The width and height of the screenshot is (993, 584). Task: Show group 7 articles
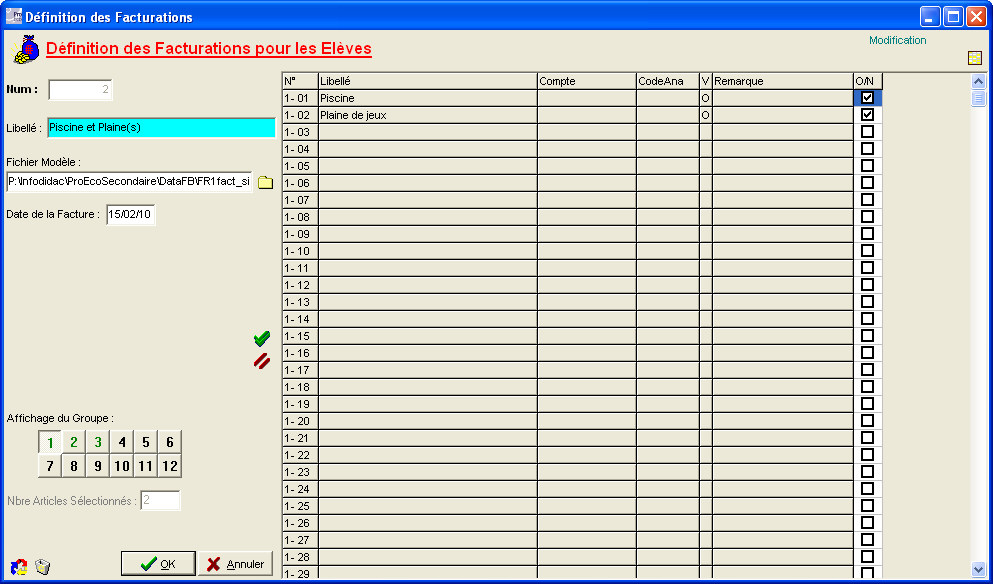(50, 466)
